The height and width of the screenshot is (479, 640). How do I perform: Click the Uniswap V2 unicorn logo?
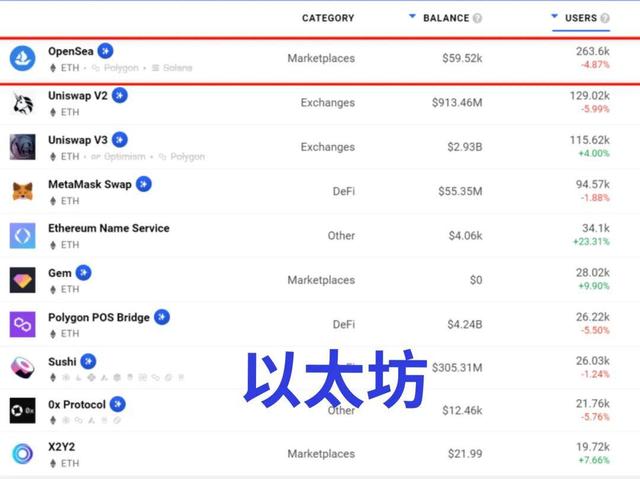pyautogui.click(x=22, y=103)
